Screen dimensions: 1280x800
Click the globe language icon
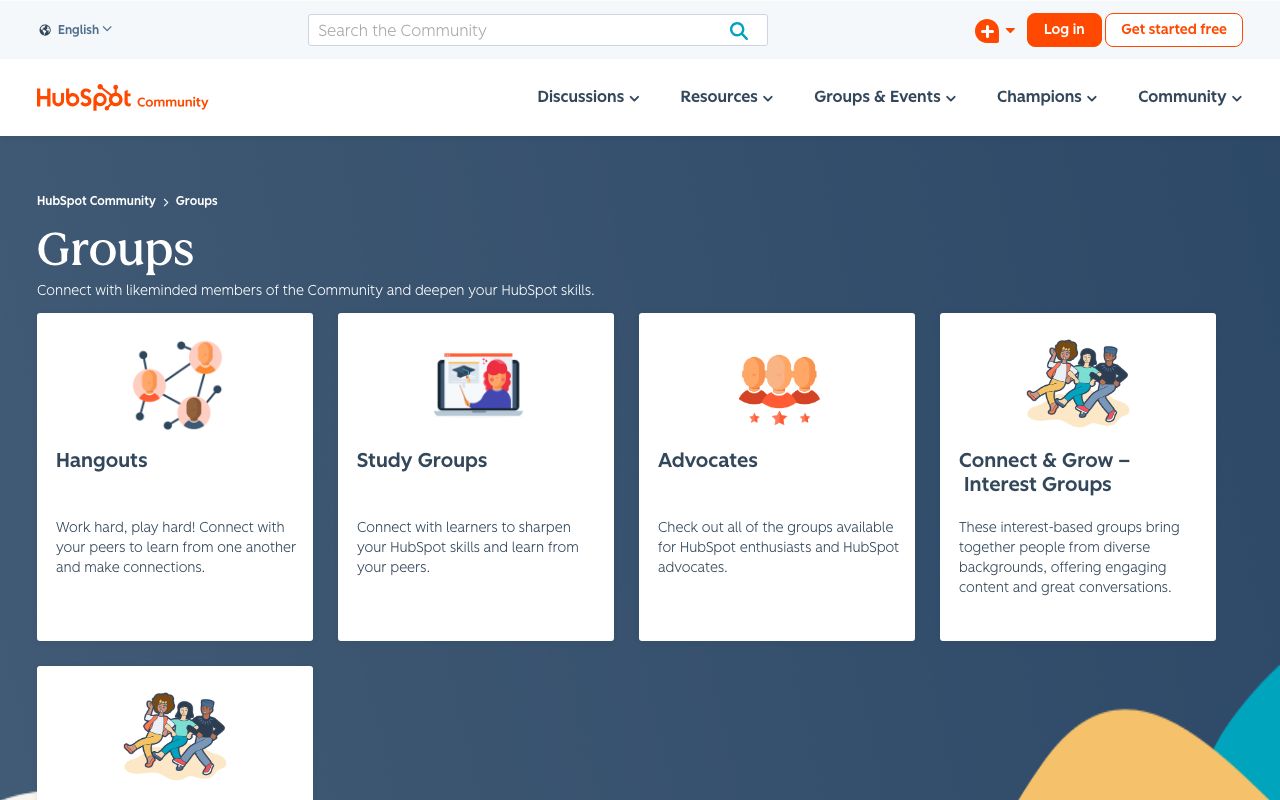[45, 30]
